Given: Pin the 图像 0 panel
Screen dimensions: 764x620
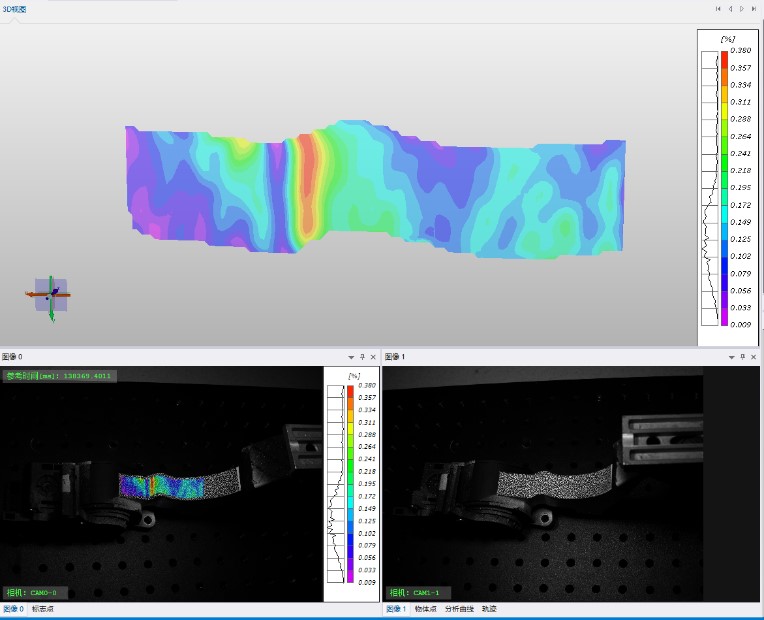Looking at the screenshot, I should tap(363, 357).
